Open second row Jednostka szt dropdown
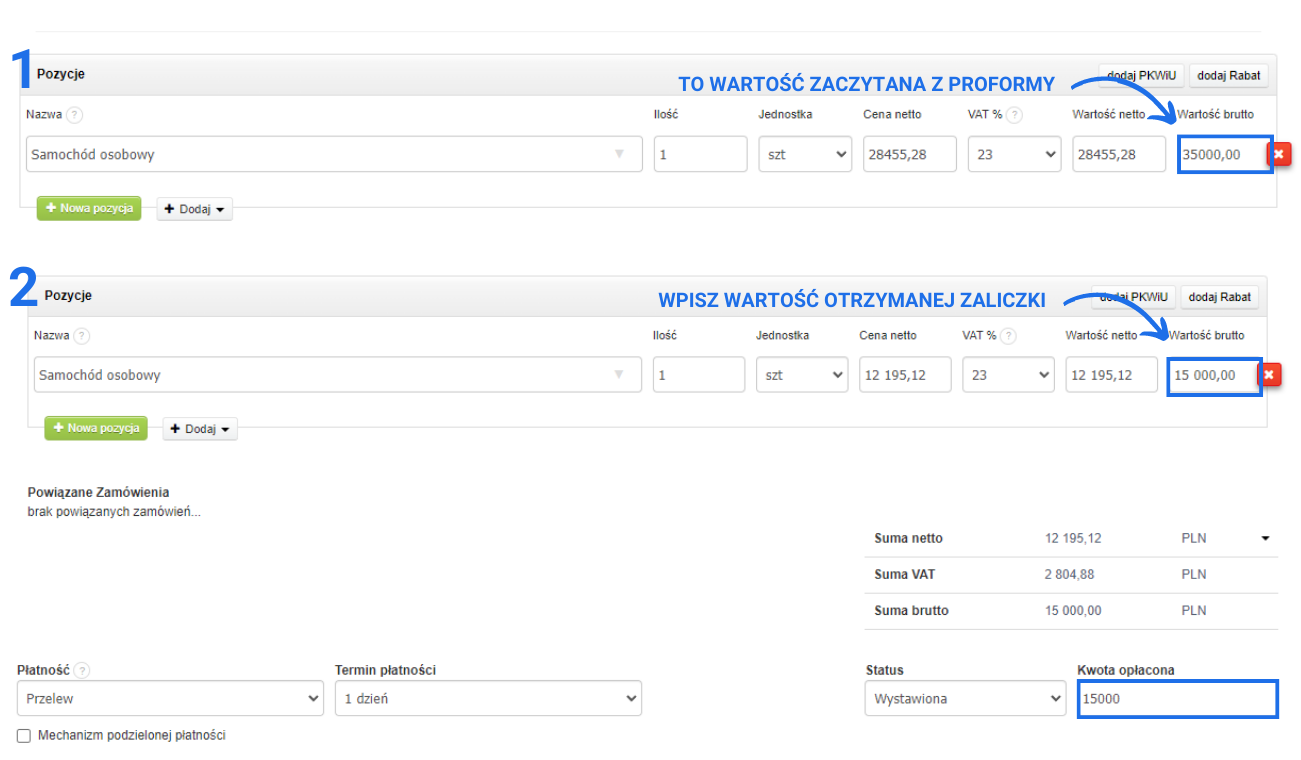1301x760 pixels. point(802,375)
